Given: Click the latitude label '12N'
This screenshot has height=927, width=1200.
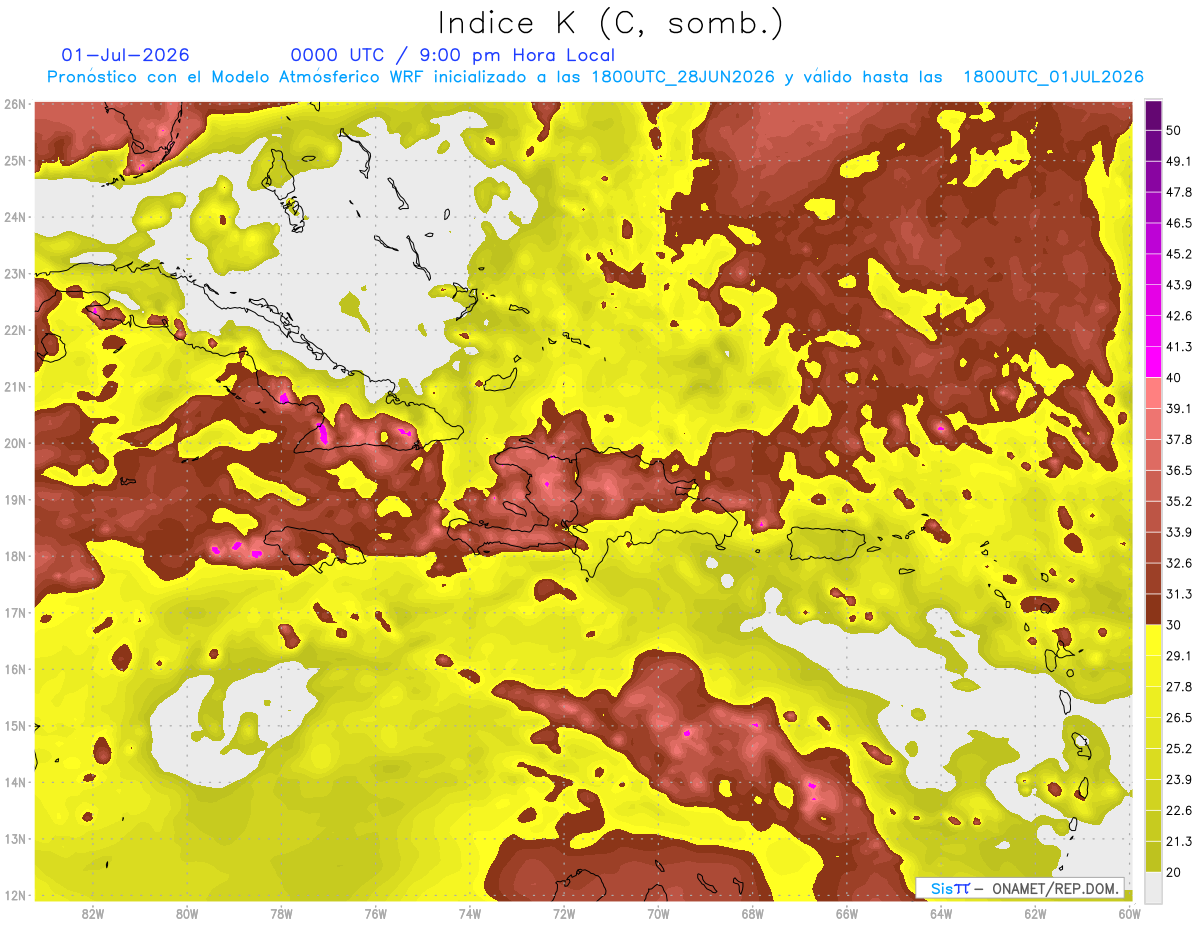Looking at the screenshot, I should (x=14, y=895).
